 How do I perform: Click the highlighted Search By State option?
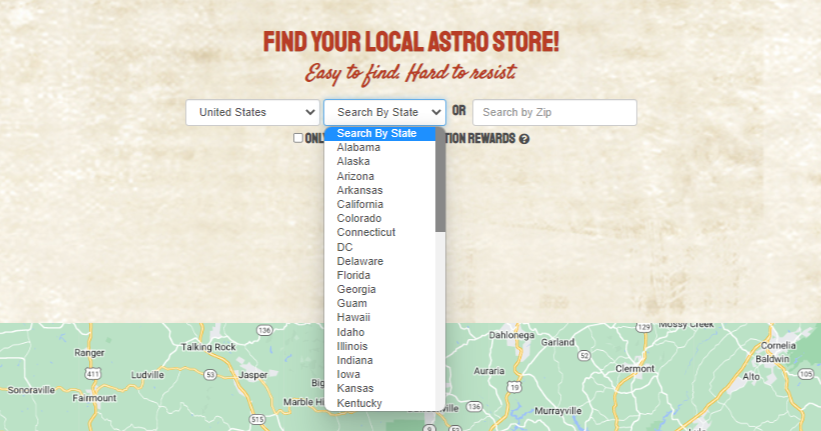pyautogui.click(x=376, y=133)
